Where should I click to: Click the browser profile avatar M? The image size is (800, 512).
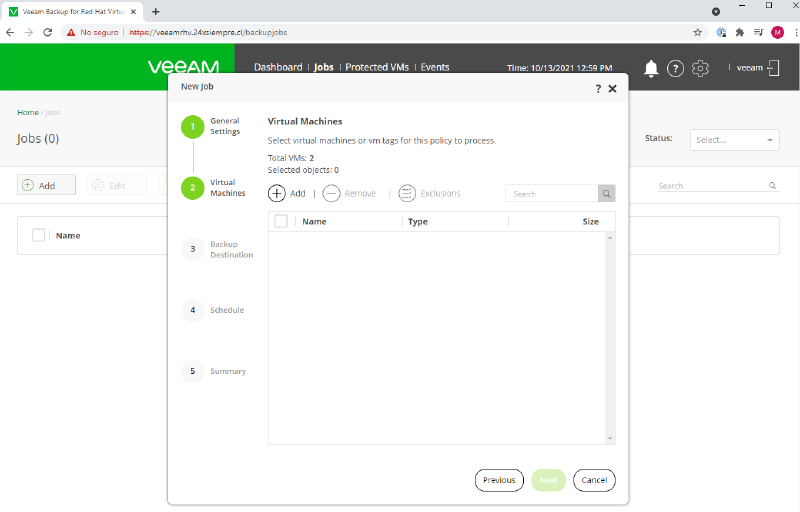[x=777, y=33]
